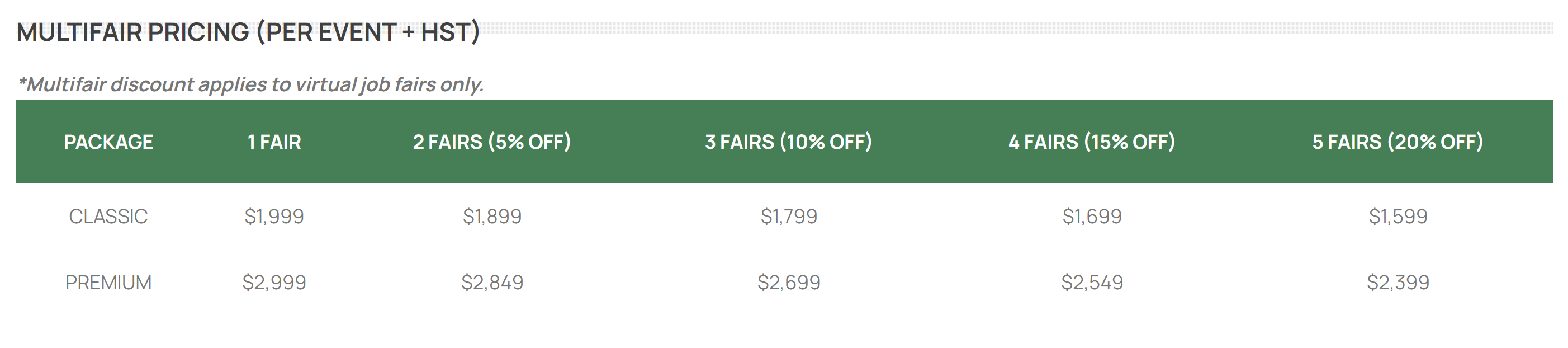Select the $1,699 price cell

(1092, 217)
